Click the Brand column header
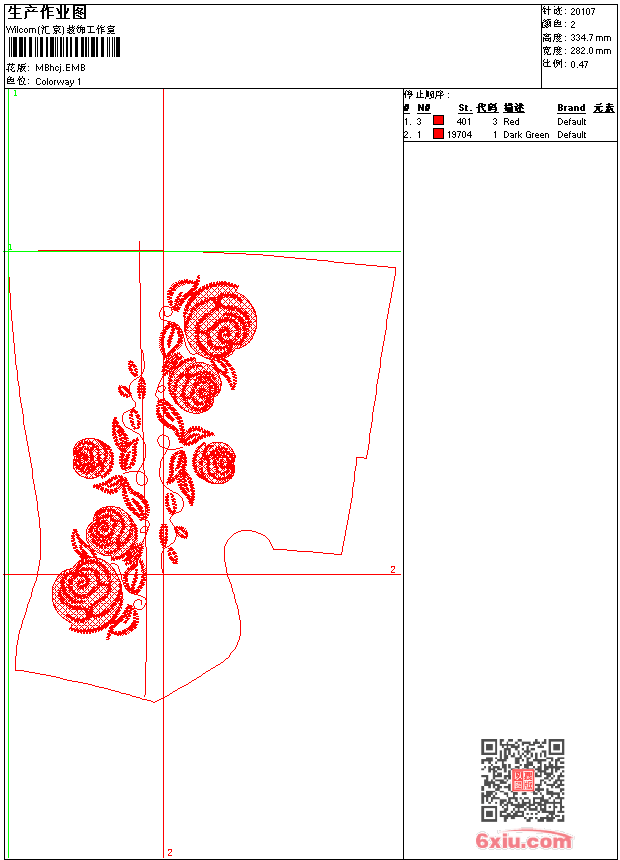The width and height of the screenshot is (620, 860). coord(571,108)
